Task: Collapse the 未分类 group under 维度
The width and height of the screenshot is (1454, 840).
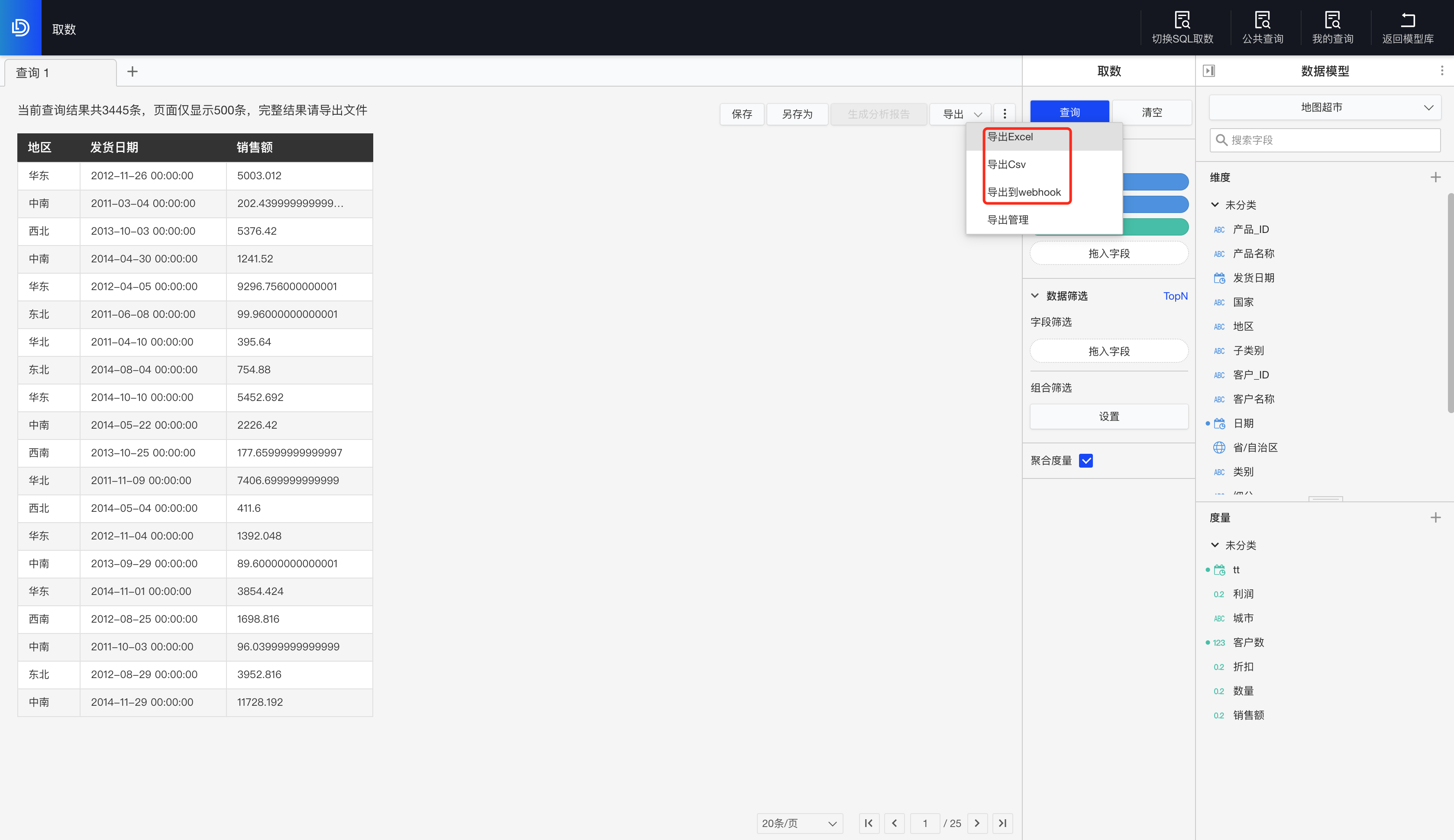Action: tap(1215, 205)
